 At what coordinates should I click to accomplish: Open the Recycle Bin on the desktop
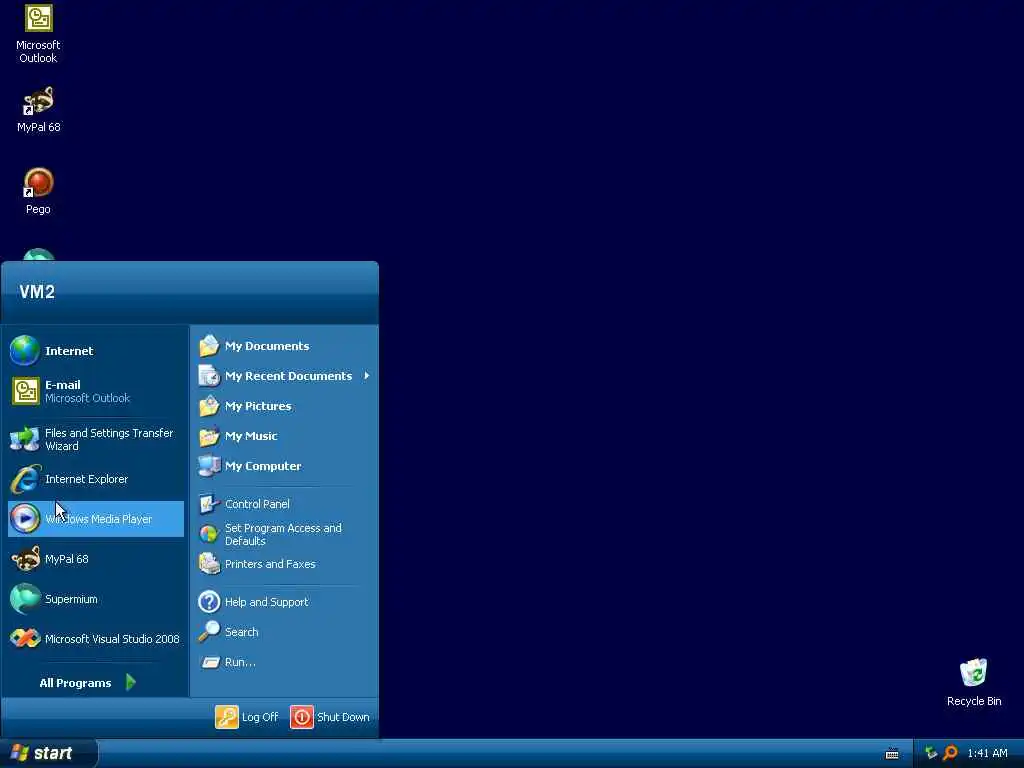coord(974,682)
